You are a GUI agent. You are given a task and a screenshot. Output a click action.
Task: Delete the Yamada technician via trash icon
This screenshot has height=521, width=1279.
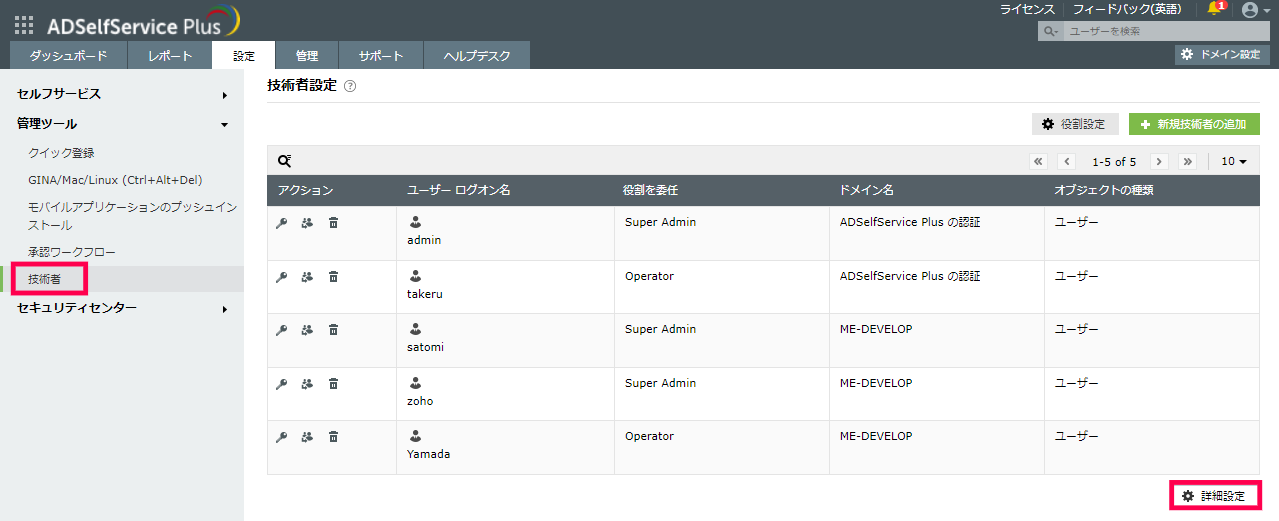333,437
